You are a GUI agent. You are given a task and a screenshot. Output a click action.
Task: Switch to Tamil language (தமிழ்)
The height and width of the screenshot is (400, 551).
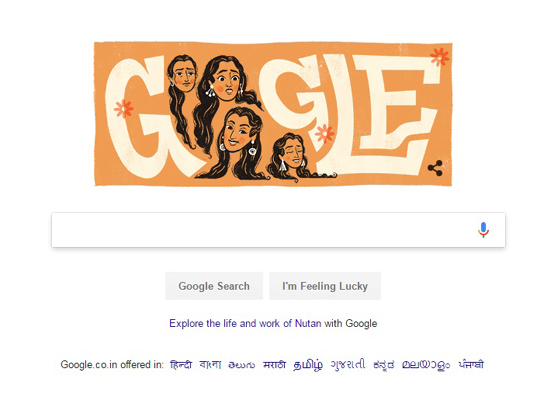pos(308,365)
